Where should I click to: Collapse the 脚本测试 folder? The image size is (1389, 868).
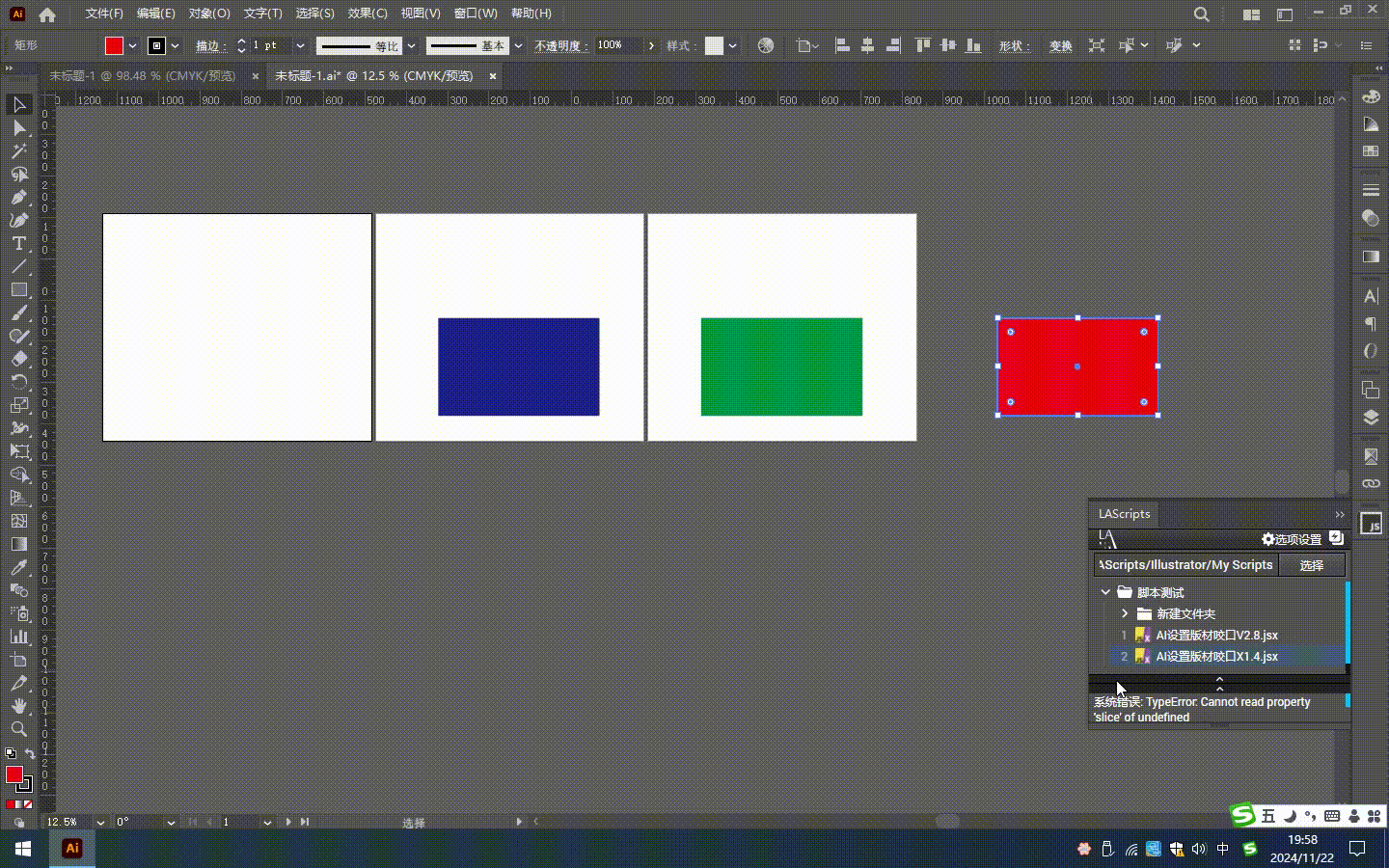1105,592
